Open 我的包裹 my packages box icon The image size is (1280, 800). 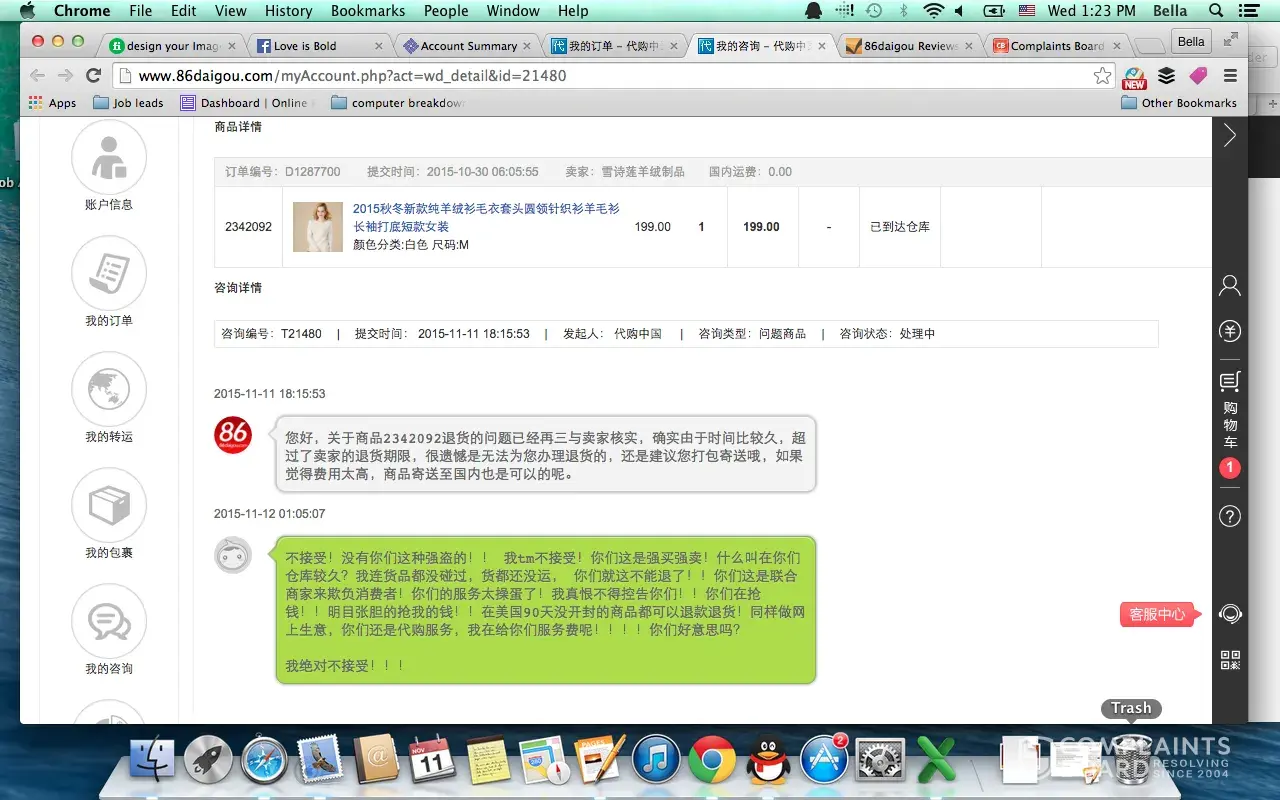pyautogui.click(x=109, y=506)
